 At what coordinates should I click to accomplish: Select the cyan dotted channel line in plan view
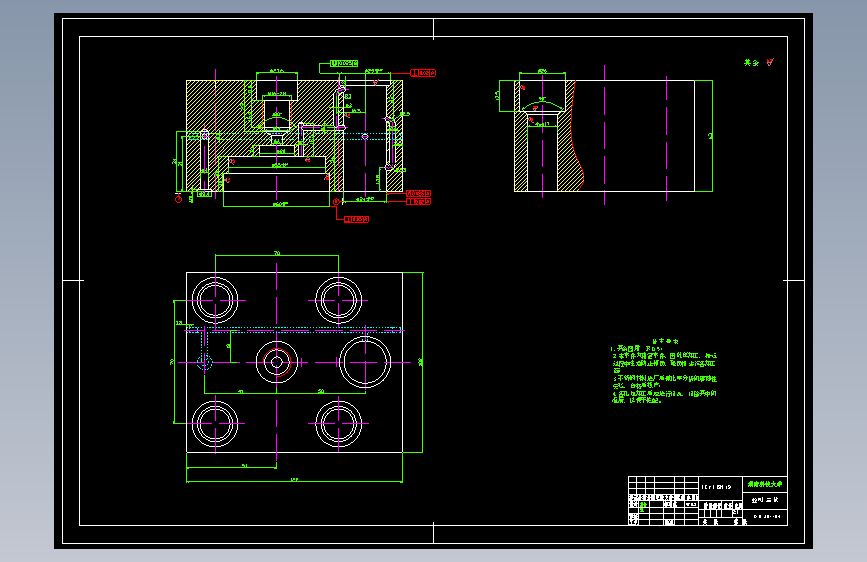(x=294, y=330)
